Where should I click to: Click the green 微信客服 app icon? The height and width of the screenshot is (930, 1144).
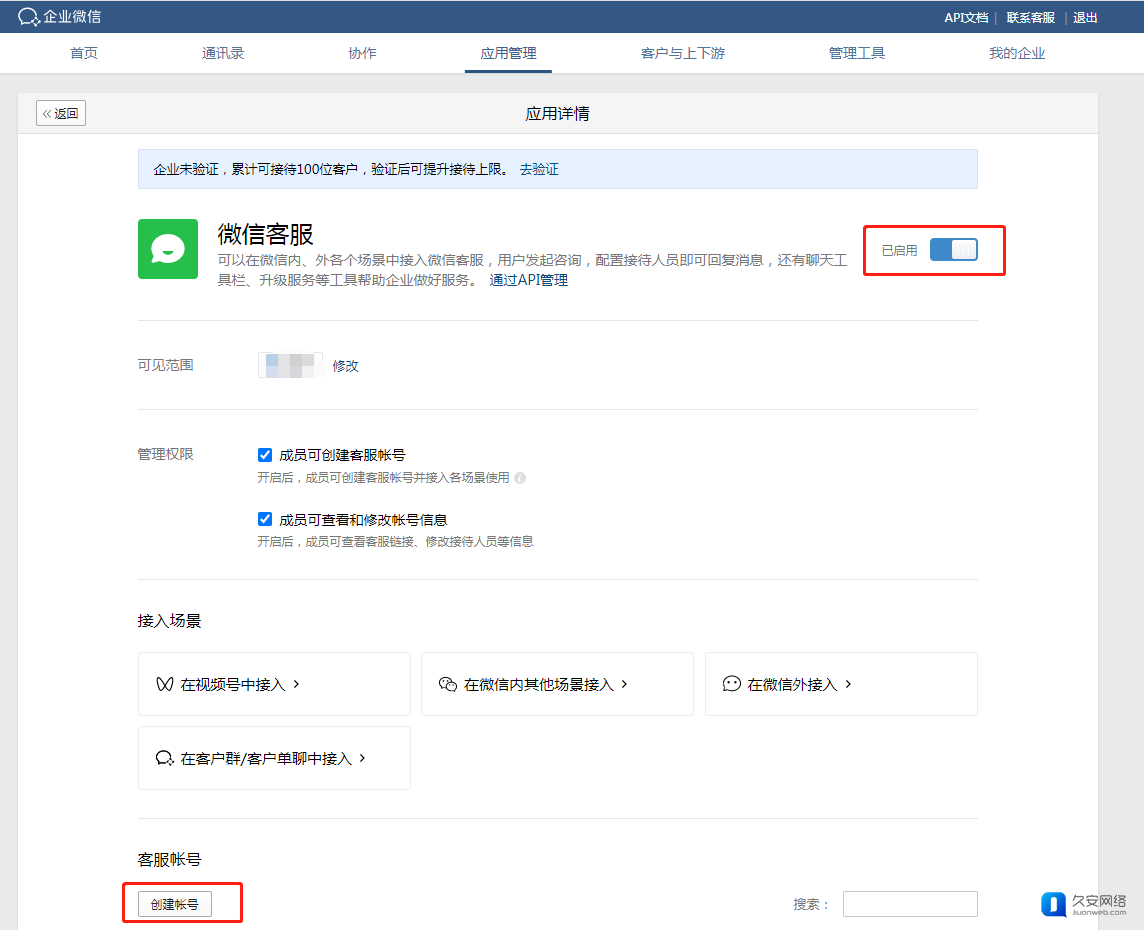[167, 249]
